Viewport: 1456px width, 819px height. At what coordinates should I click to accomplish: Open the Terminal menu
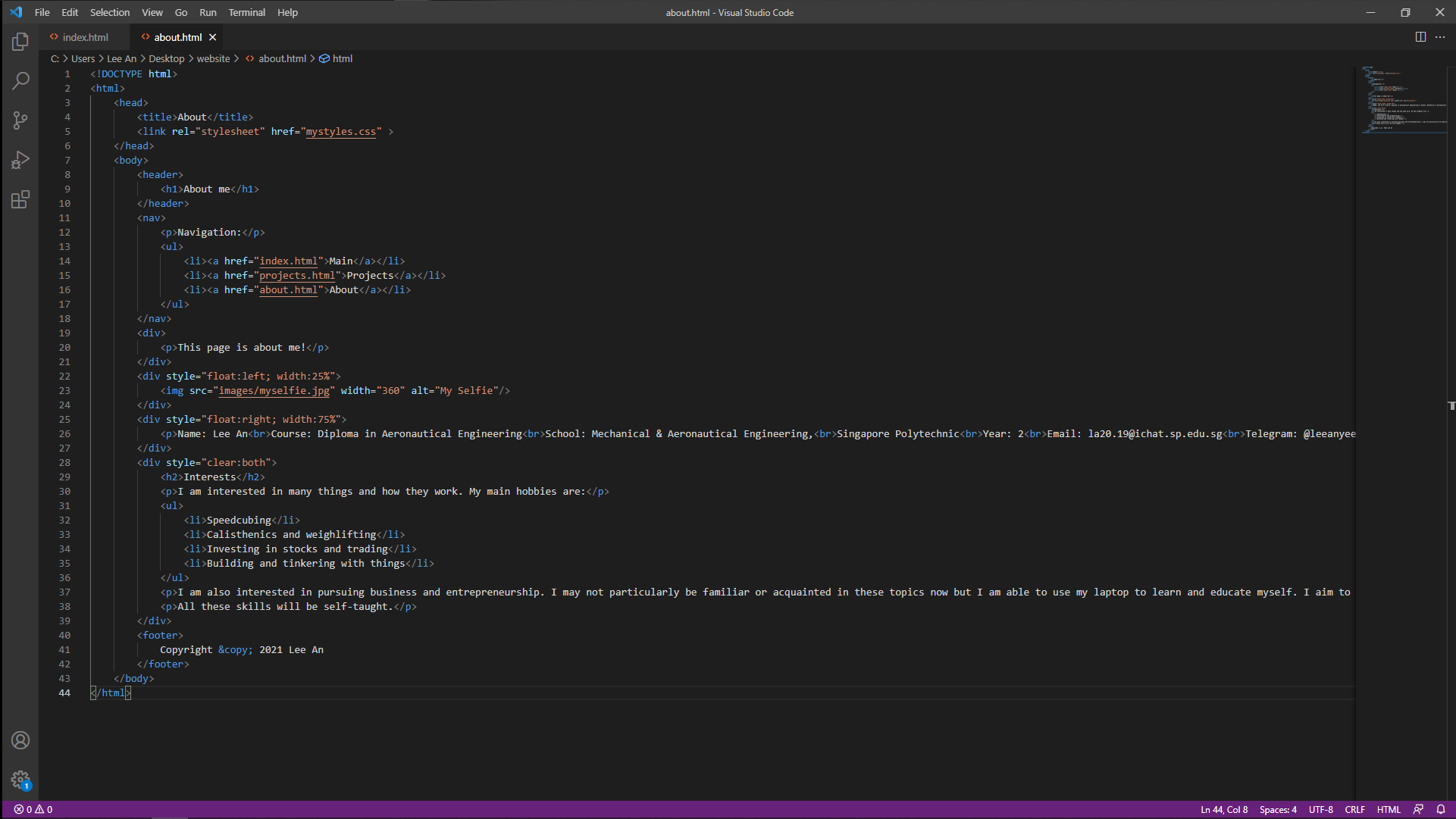(246, 12)
